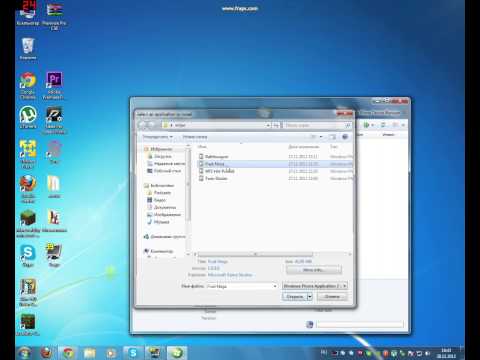Image resolution: width=480 pixels, height=360 pixels.
Task: Switch to Chrome on the taskbar
Action: point(68,353)
